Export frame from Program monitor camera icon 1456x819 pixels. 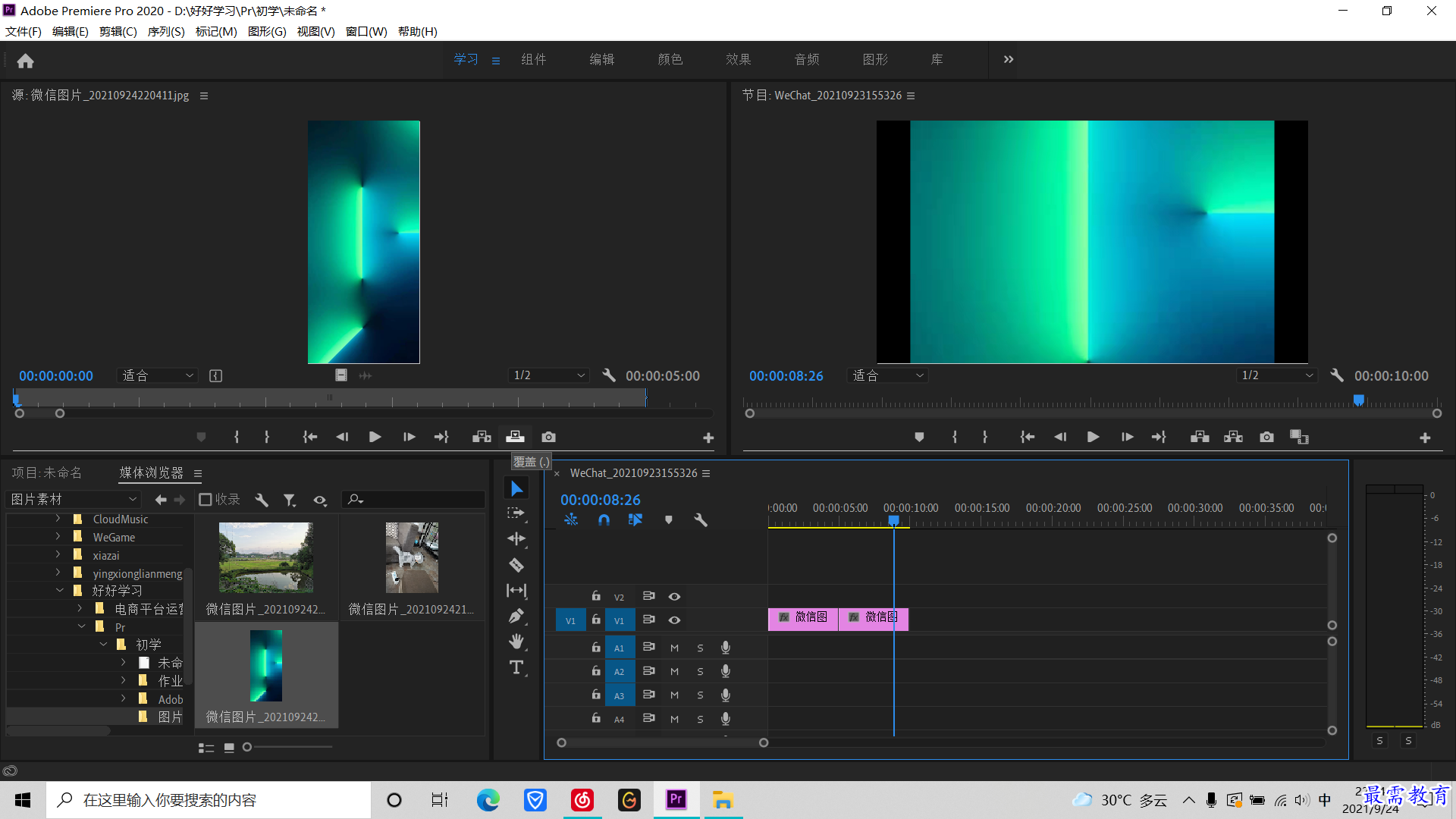coord(1266,437)
